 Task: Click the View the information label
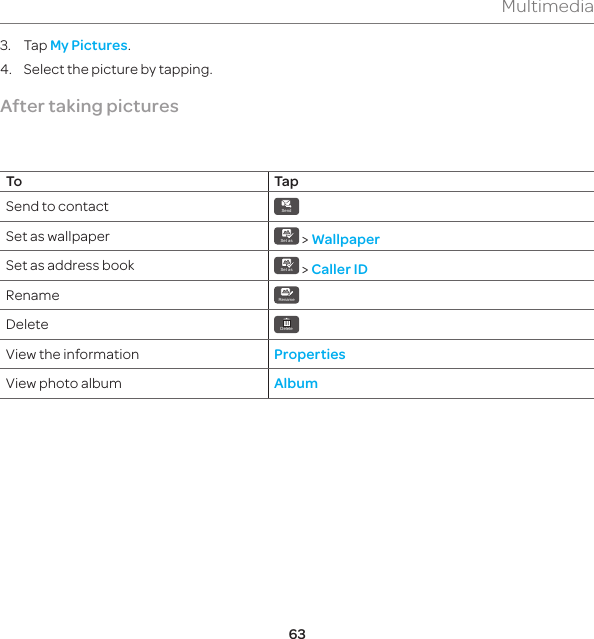[x=72, y=354]
